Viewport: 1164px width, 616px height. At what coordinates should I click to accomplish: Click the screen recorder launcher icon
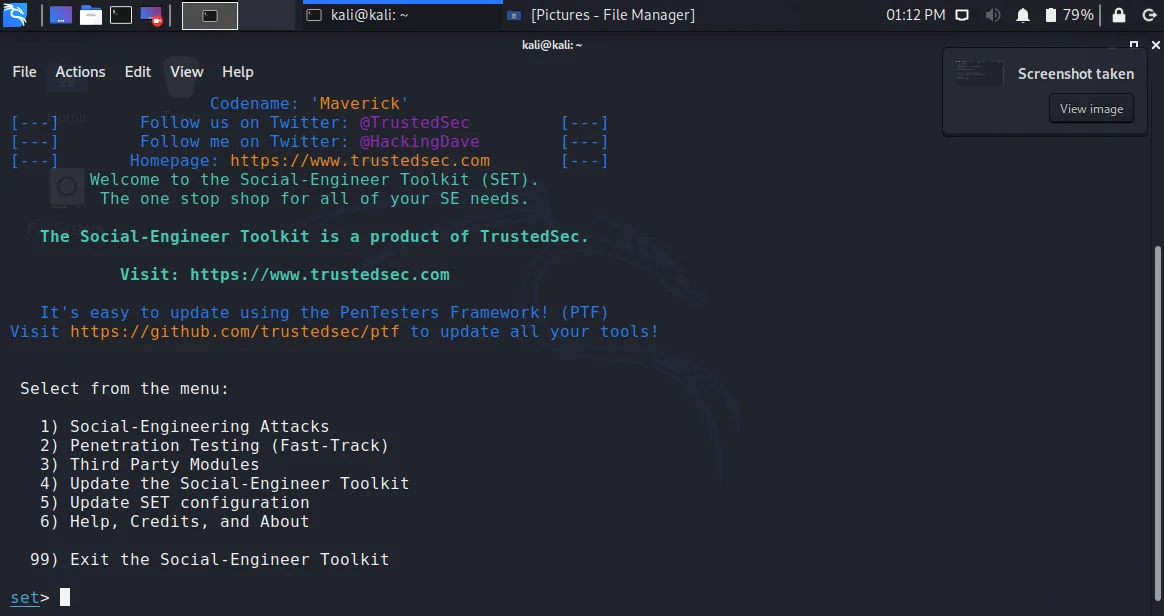(151, 15)
